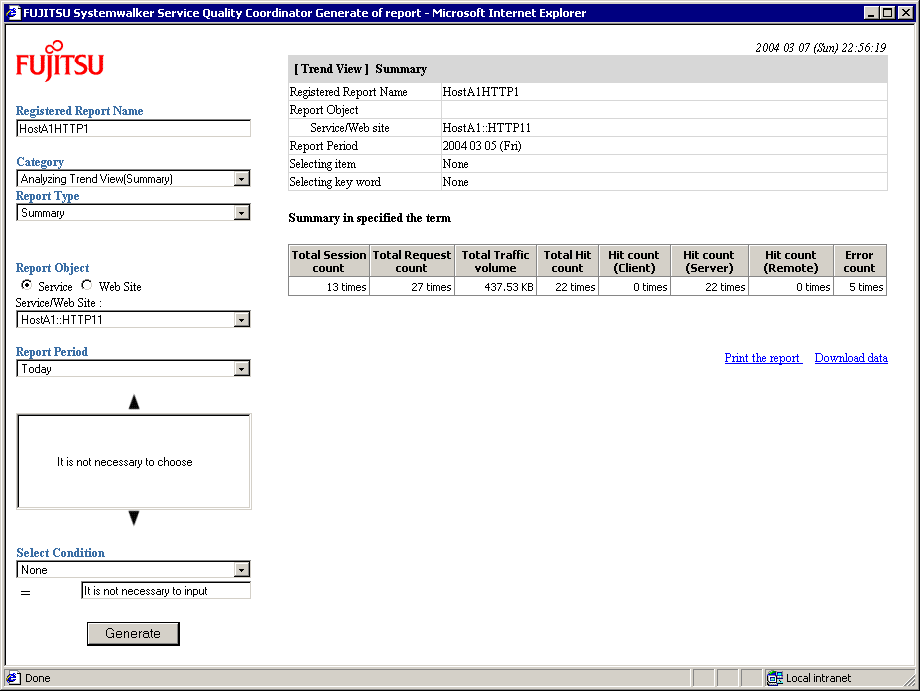Click the '[ Trend View ] Summary' heading
The width and height of the screenshot is (920, 691).
point(360,69)
